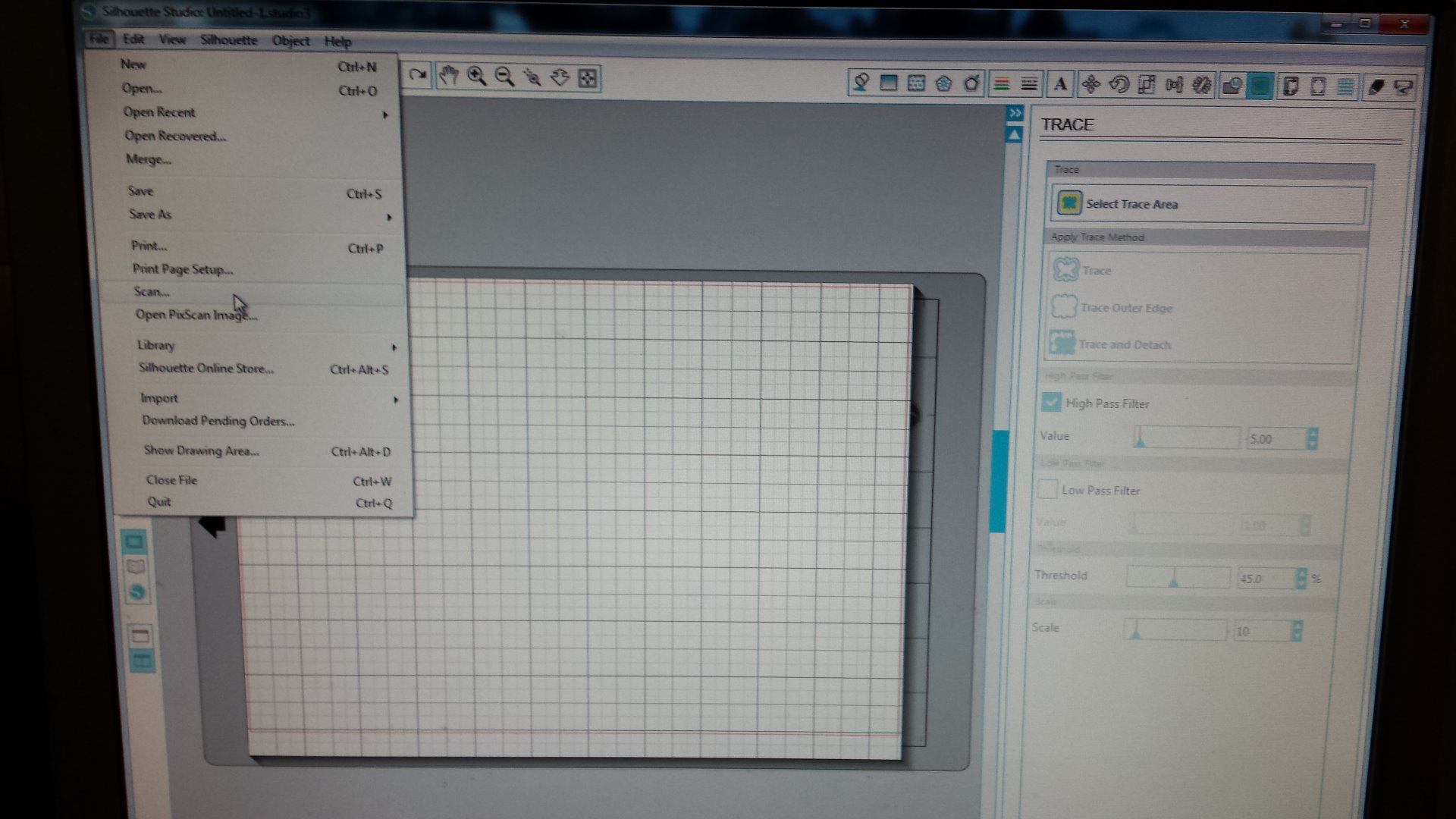Click the Threshold slider handle
Screen dimensions: 1456x819
pos(1173,581)
